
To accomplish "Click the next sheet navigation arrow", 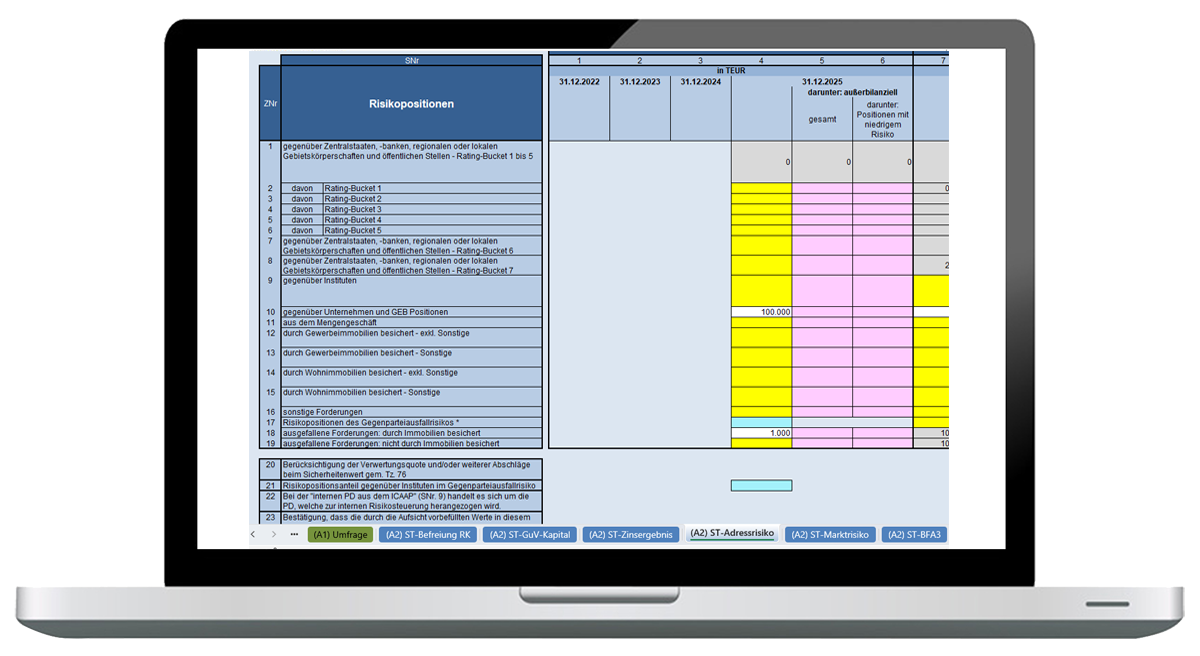I will (x=274, y=535).
